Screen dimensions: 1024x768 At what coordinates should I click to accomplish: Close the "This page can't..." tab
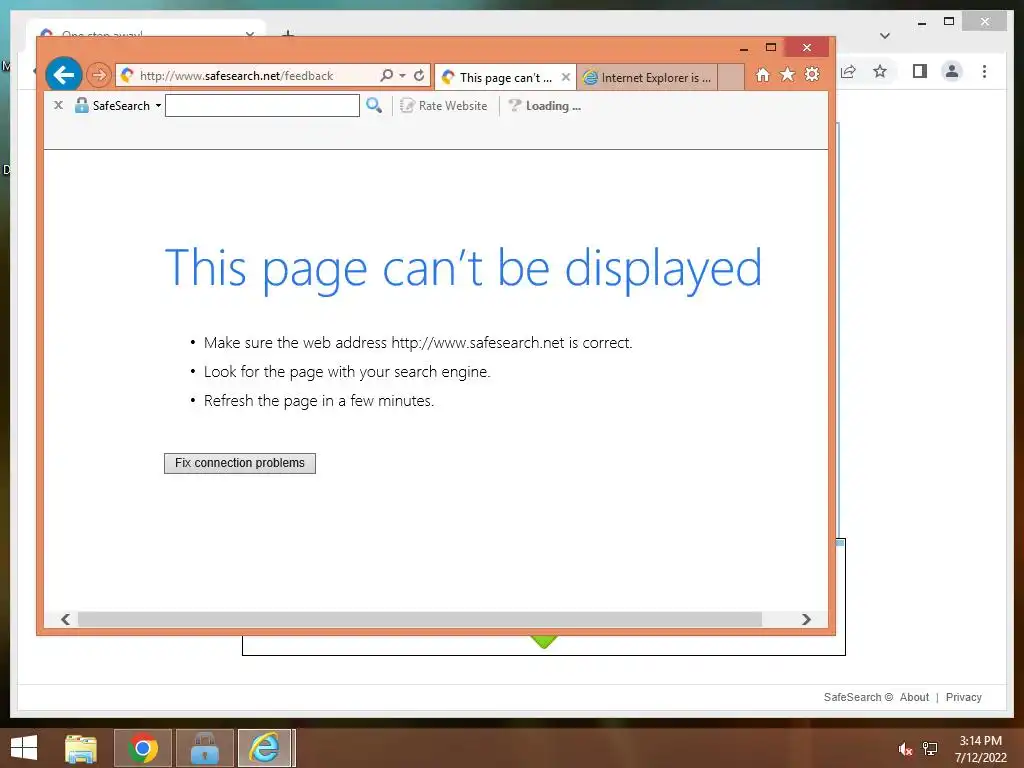pyautogui.click(x=566, y=77)
